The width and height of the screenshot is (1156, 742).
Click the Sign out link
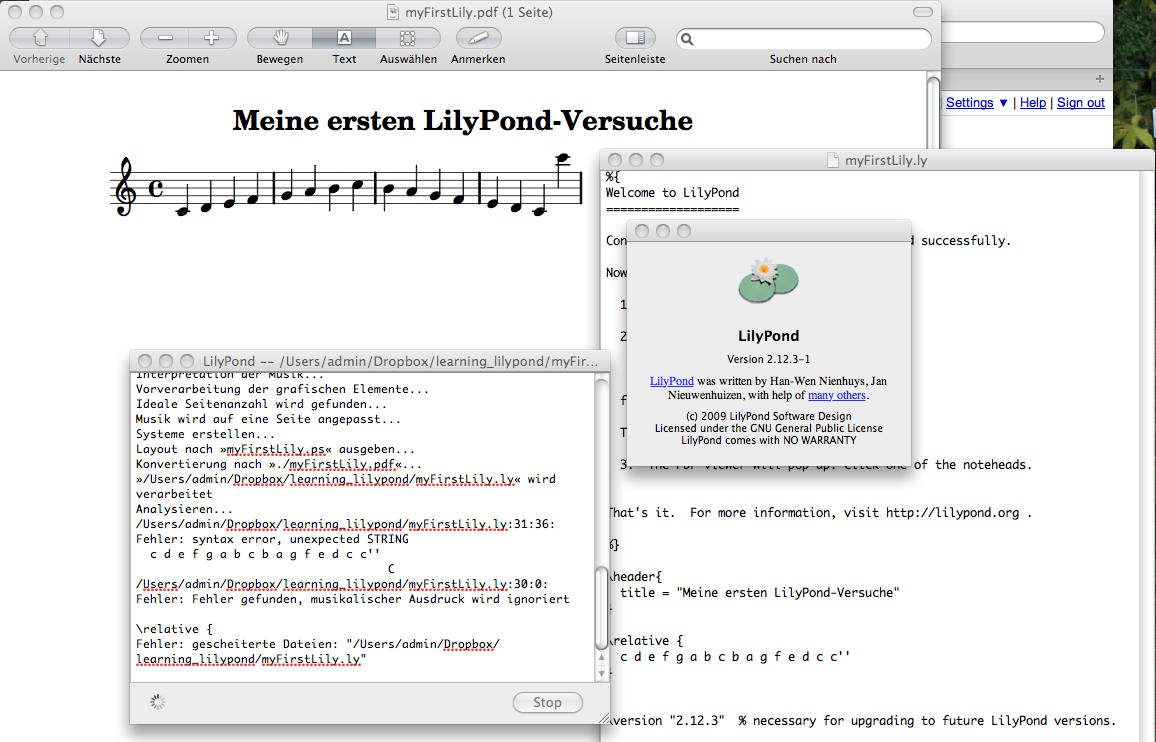coord(1081,103)
